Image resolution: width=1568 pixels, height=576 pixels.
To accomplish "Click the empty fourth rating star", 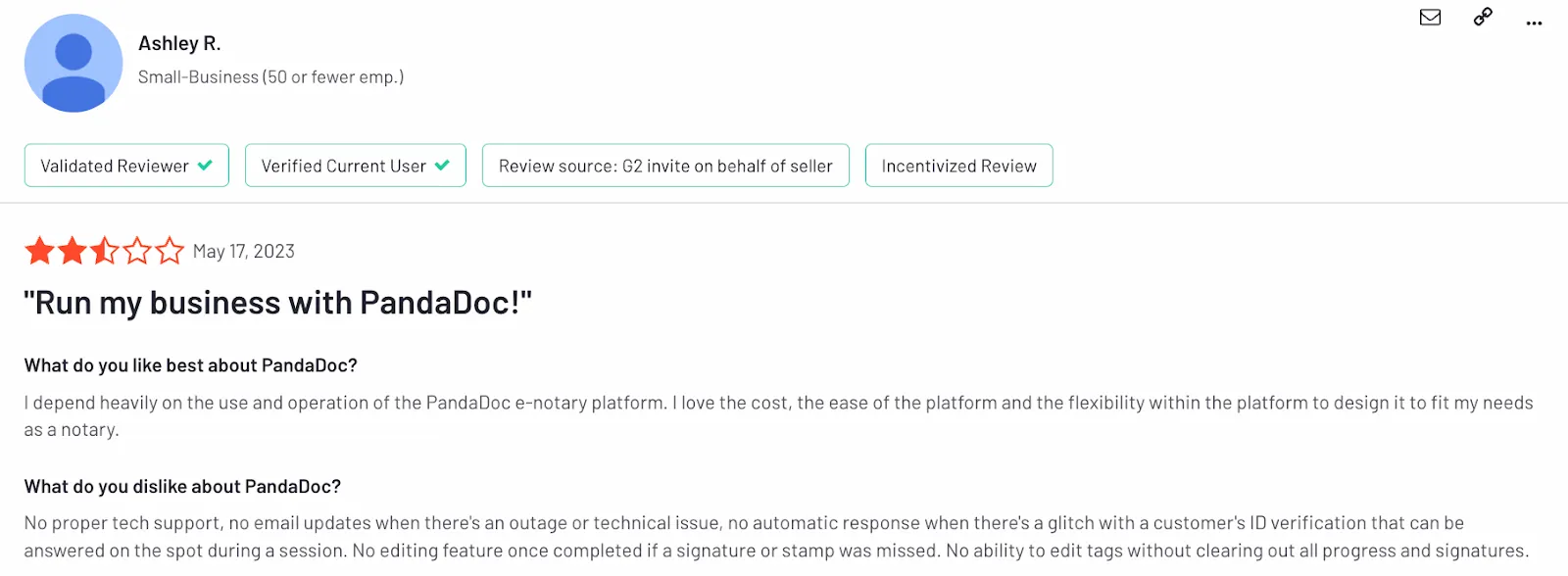I will point(138,251).
